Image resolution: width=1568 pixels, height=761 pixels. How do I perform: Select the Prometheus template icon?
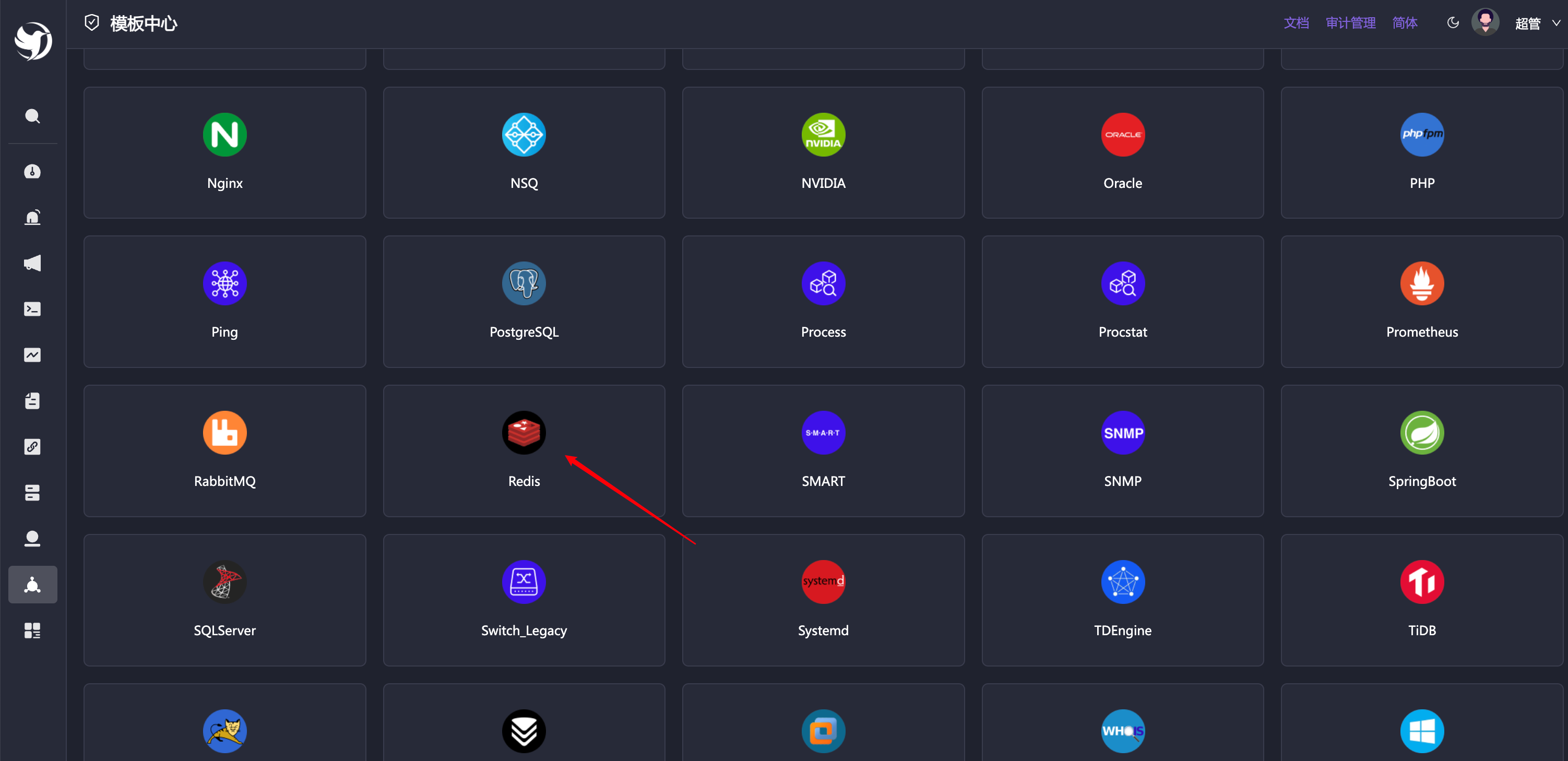pos(1421,284)
